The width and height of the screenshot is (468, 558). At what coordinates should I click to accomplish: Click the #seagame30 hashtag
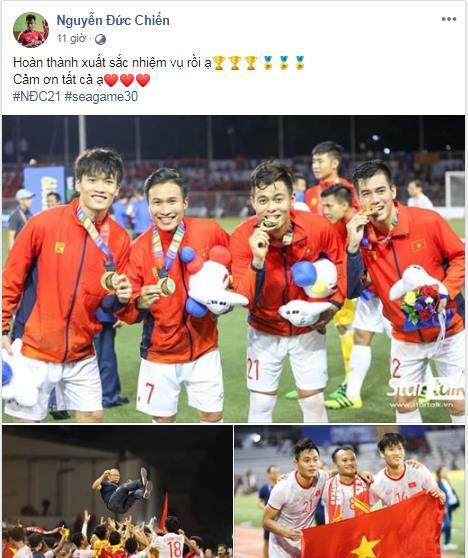point(101,96)
